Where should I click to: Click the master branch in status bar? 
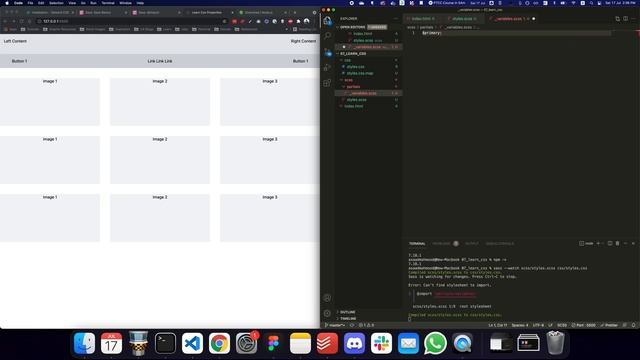coord(336,325)
